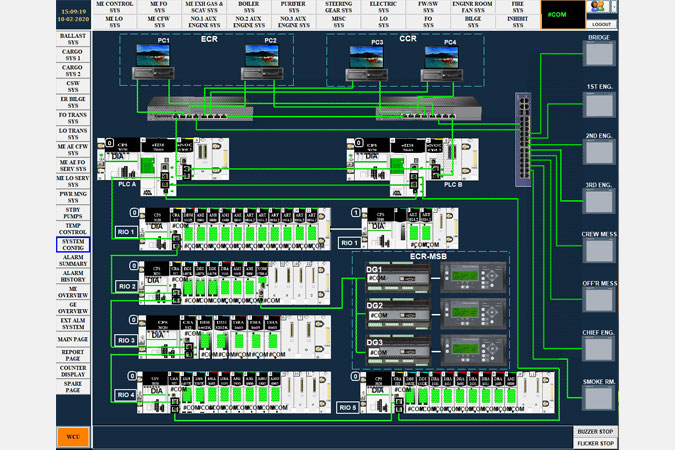
Task: Open PWR MNG SYS from sidebar
Action: click(x=73, y=197)
